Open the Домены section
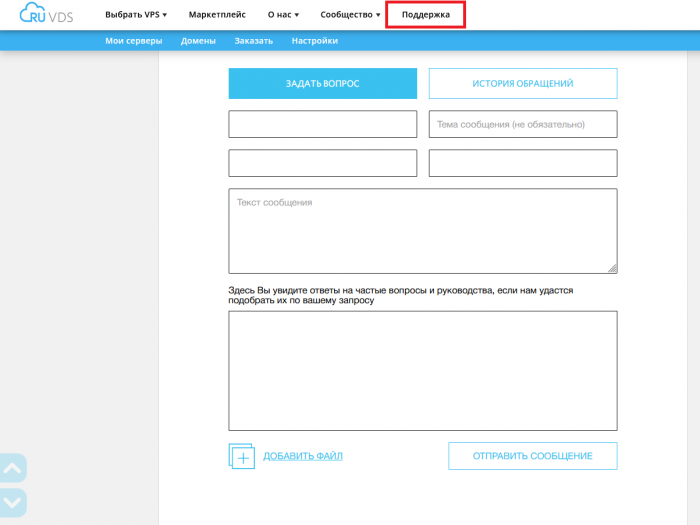The height and width of the screenshot is (525, 700). [x=198, y=41]
